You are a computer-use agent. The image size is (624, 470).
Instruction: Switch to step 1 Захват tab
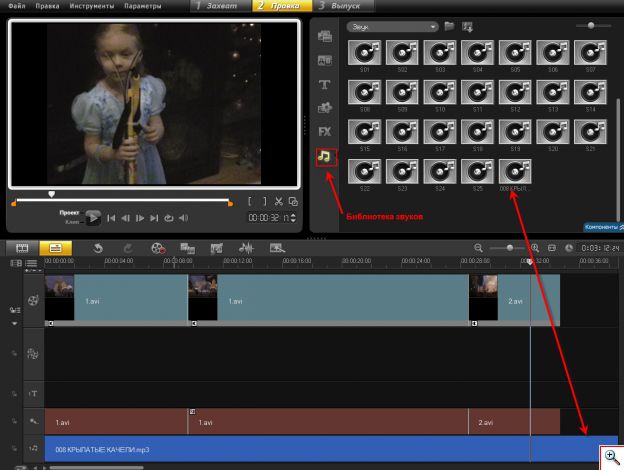[x=220, y=6]
